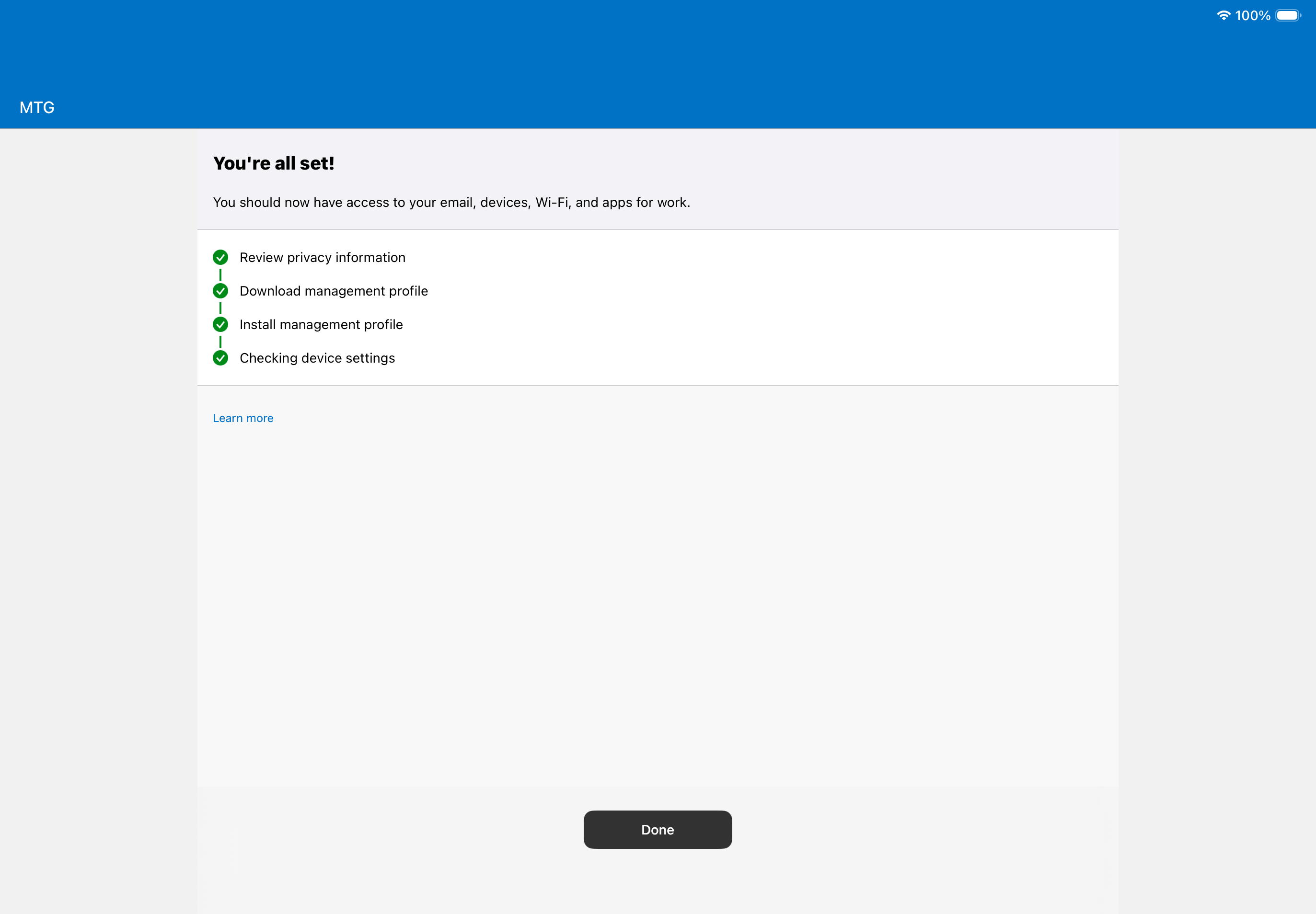Open the Learn more link
Screen dimensions: 1316x914
[243, 418]
